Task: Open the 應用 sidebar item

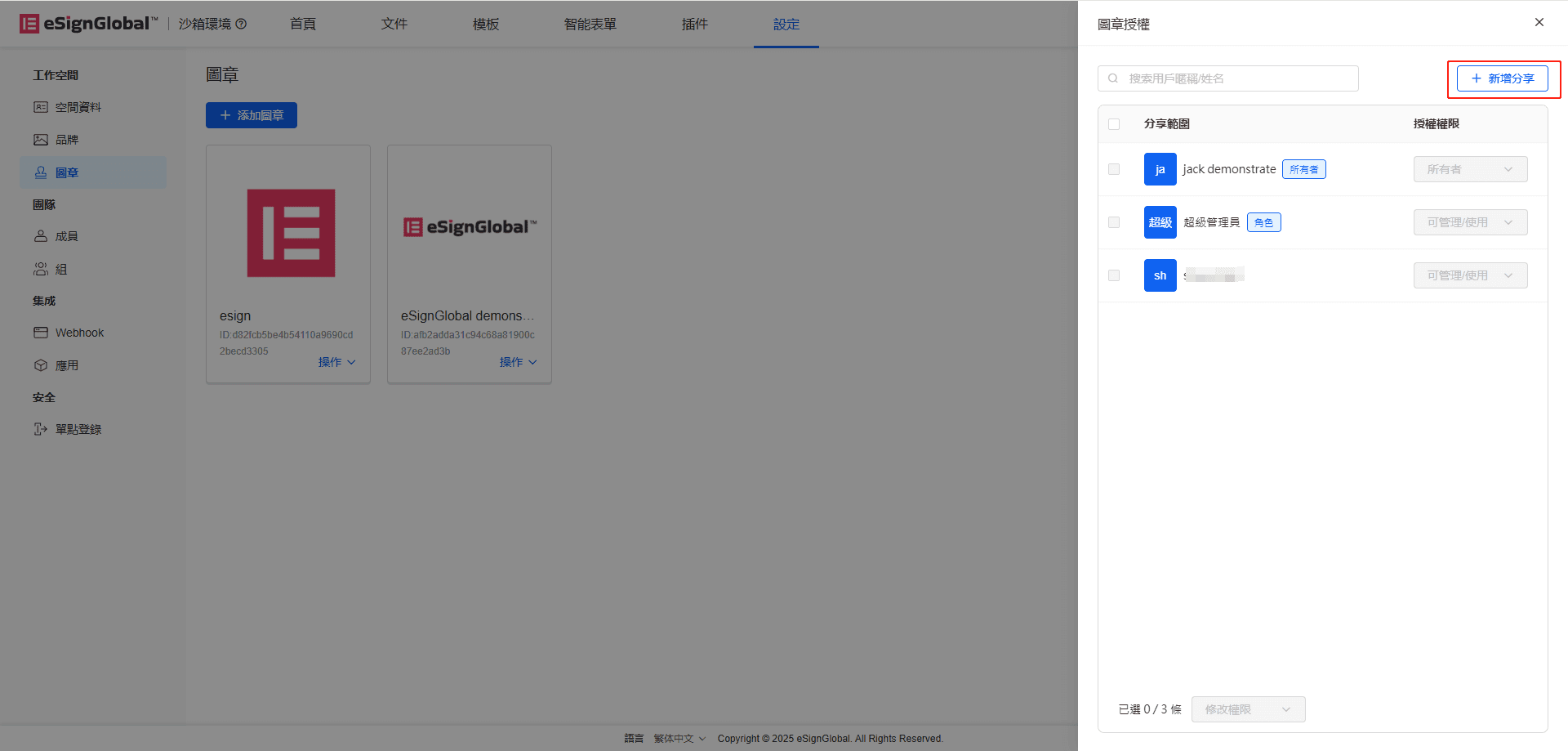Action: [93, 365]
